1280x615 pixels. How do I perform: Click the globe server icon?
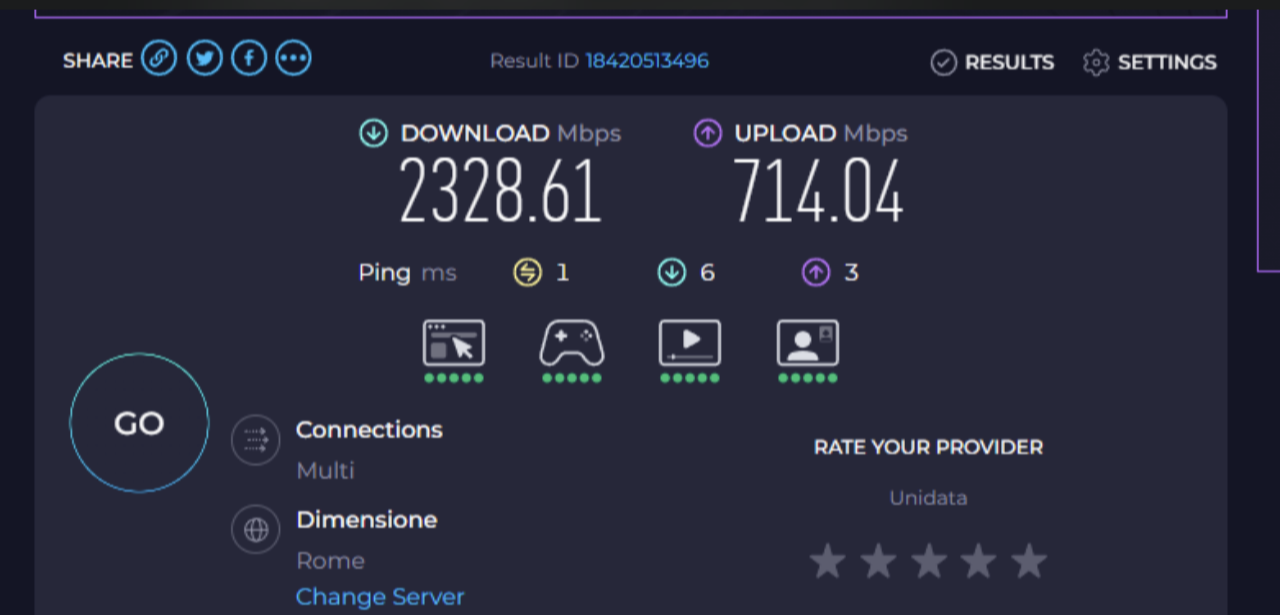coord(255,530)
